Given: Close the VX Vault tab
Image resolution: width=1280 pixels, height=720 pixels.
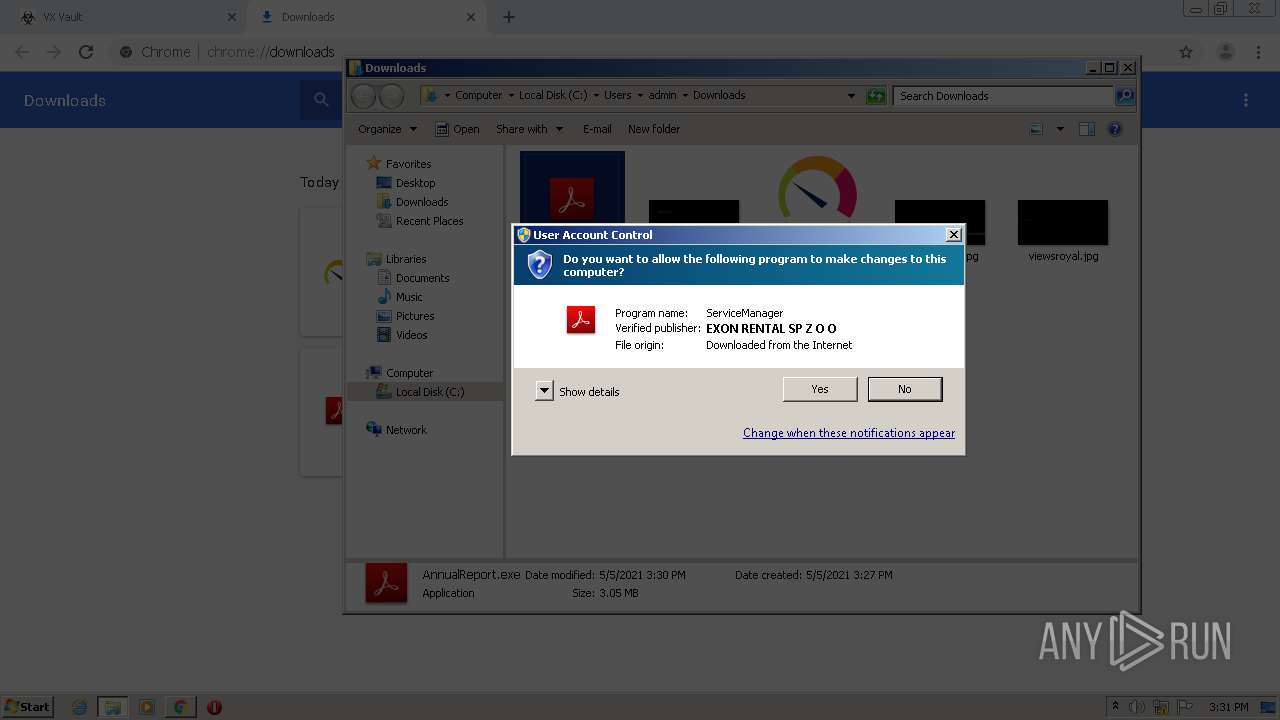Looking at the screenshot, I should tap(231, 17).
